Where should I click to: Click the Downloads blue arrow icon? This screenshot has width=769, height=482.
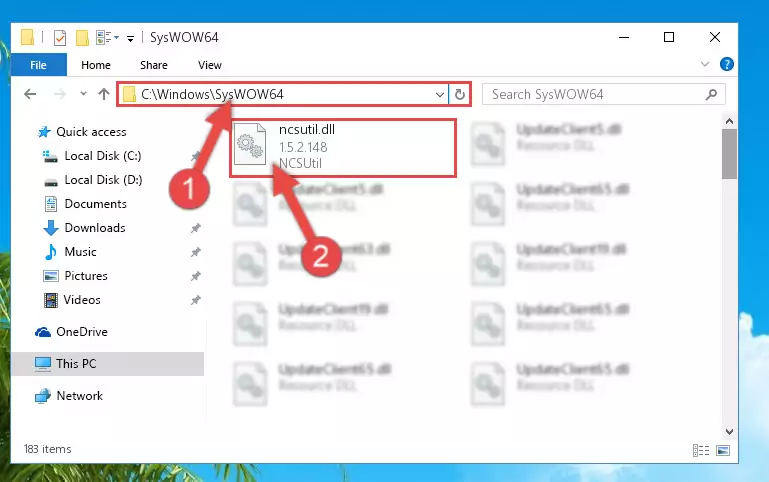pyautogui.click(x=51, y=228)
